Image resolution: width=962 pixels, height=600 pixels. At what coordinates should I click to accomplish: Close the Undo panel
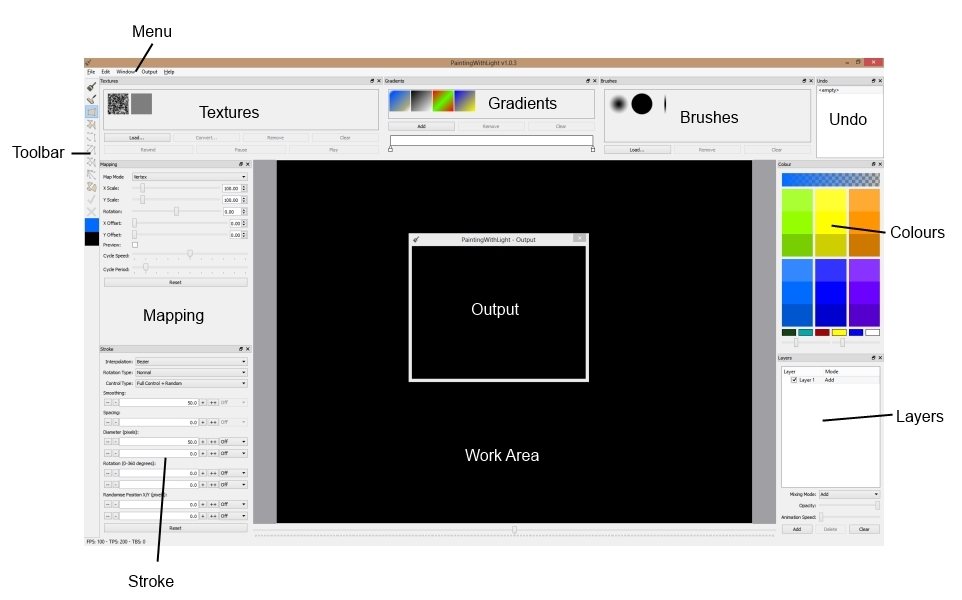(x=880, y=81)
